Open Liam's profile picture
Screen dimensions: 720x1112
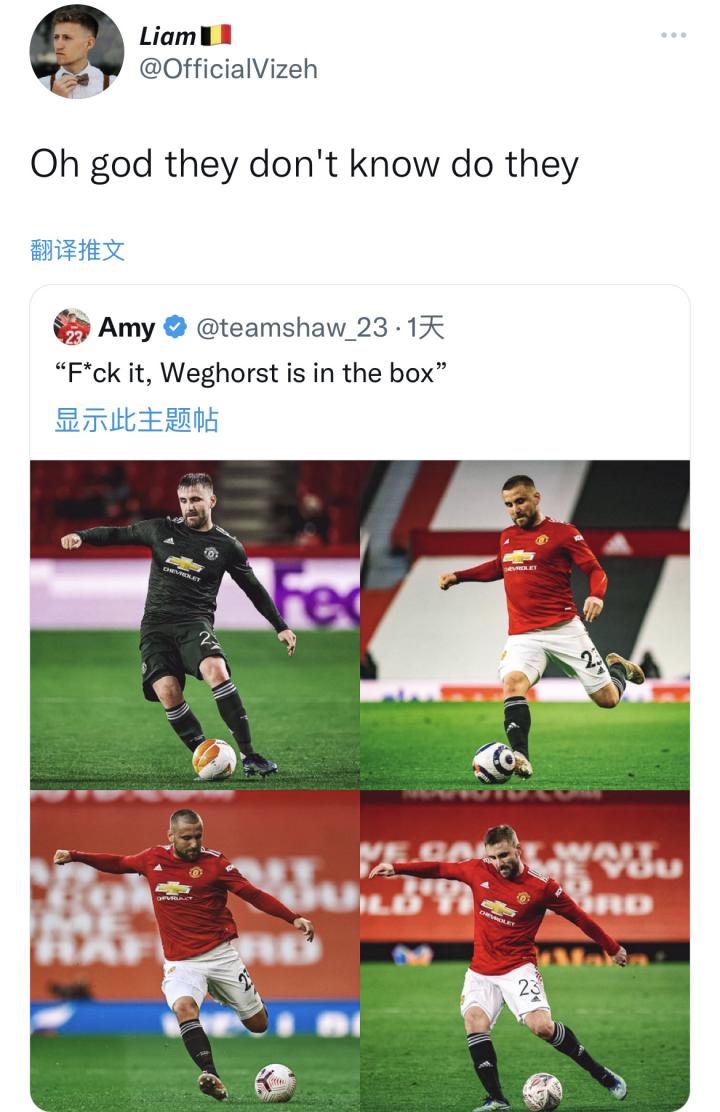77,52
